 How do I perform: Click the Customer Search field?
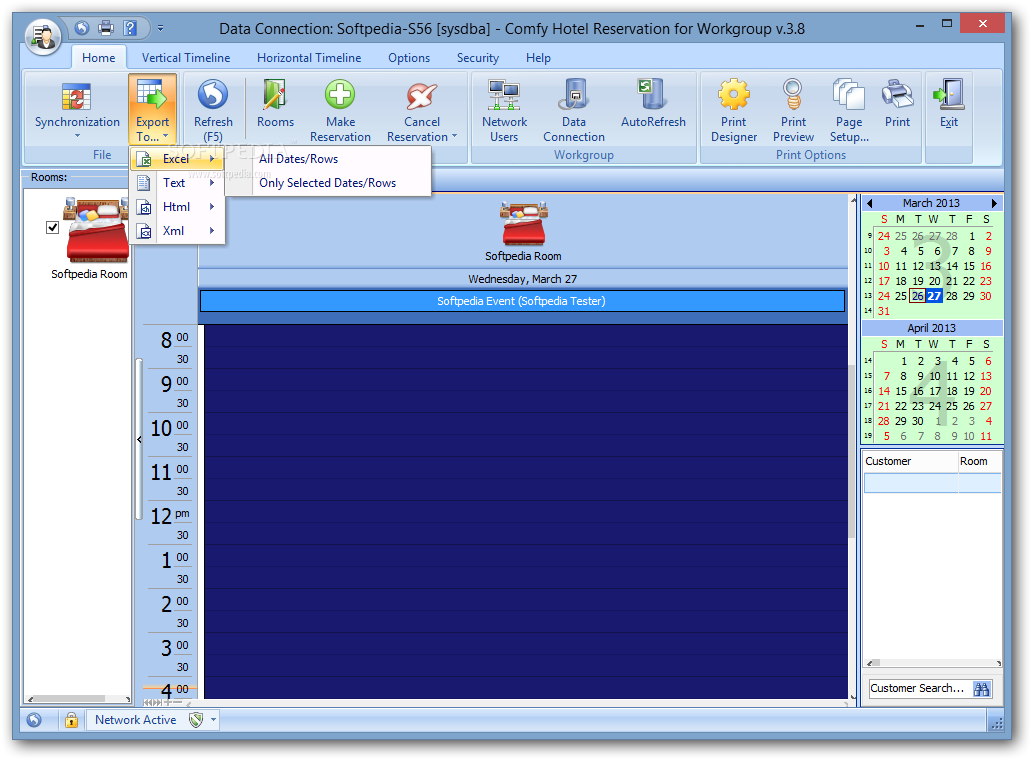[x=918, y=688]
